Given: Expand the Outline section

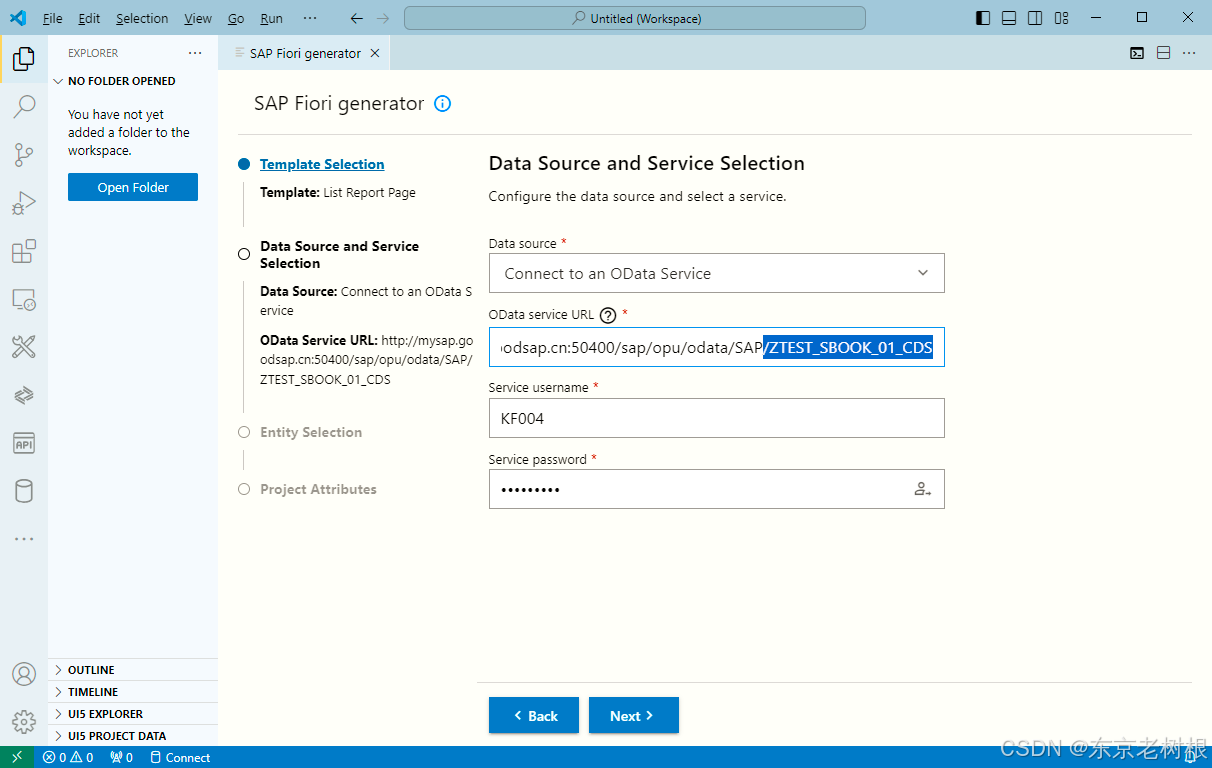Looking at the screenshot, I should pos(133,670).
